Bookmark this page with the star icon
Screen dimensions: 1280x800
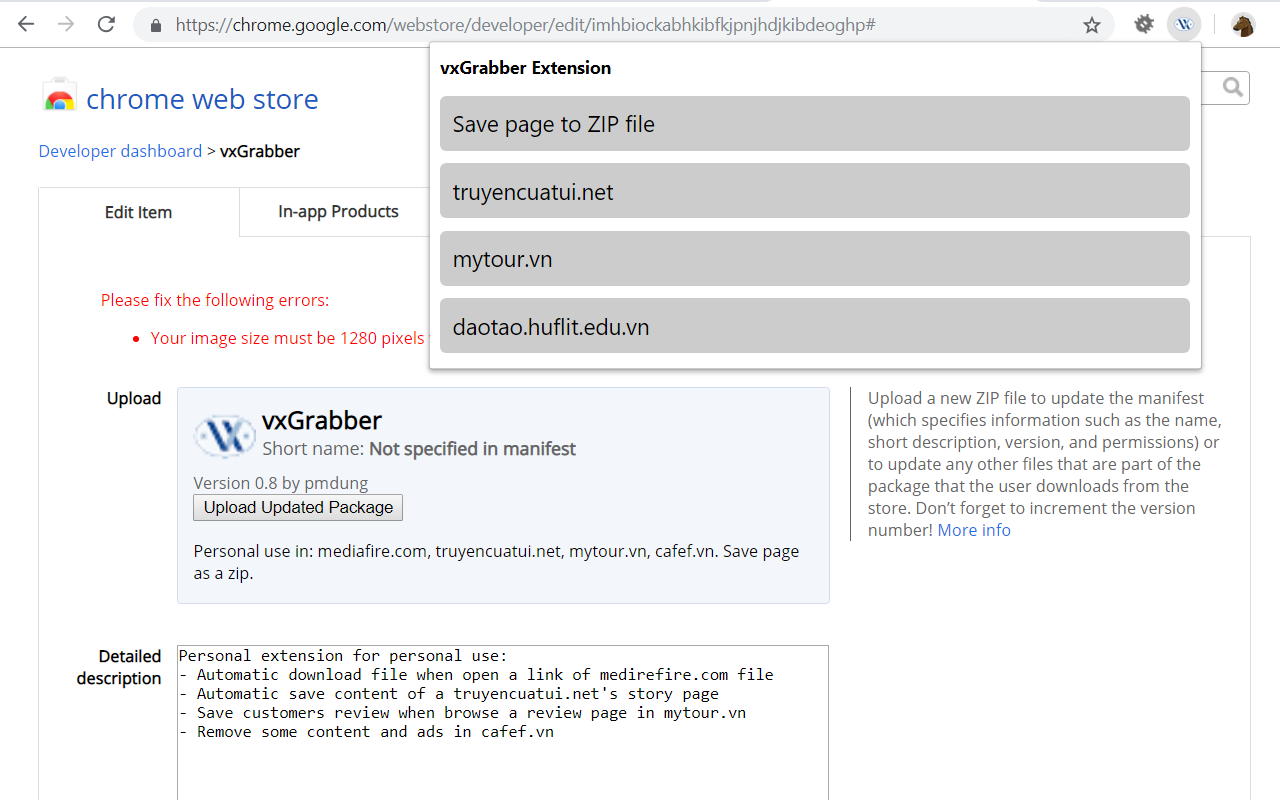tap(1092, 25)
